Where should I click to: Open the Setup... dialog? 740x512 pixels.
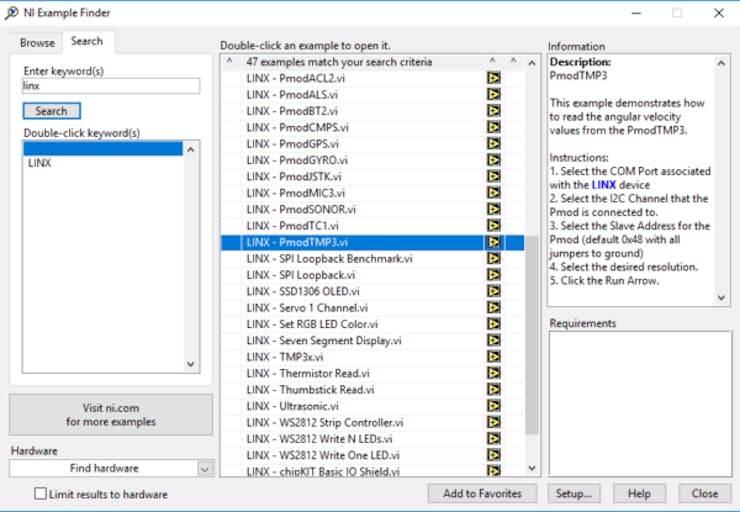[x=574, y=494]
